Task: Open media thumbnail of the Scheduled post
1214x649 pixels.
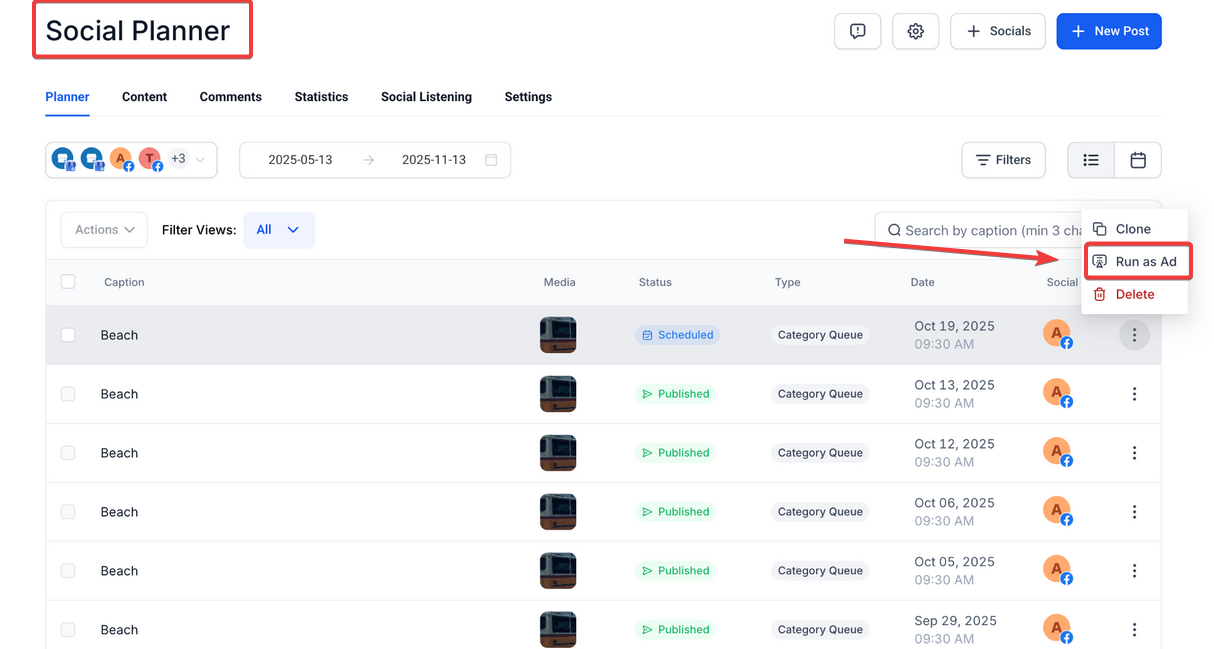Action: coord(558,335)
